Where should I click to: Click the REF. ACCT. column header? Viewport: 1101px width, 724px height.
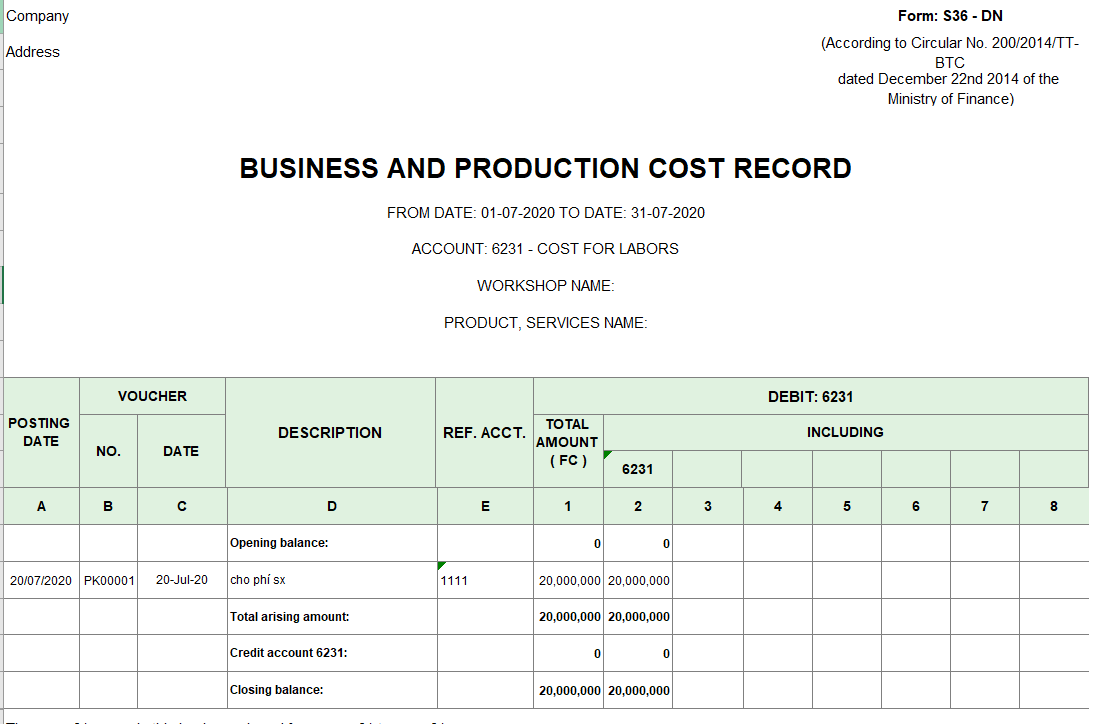coord(484,432)
